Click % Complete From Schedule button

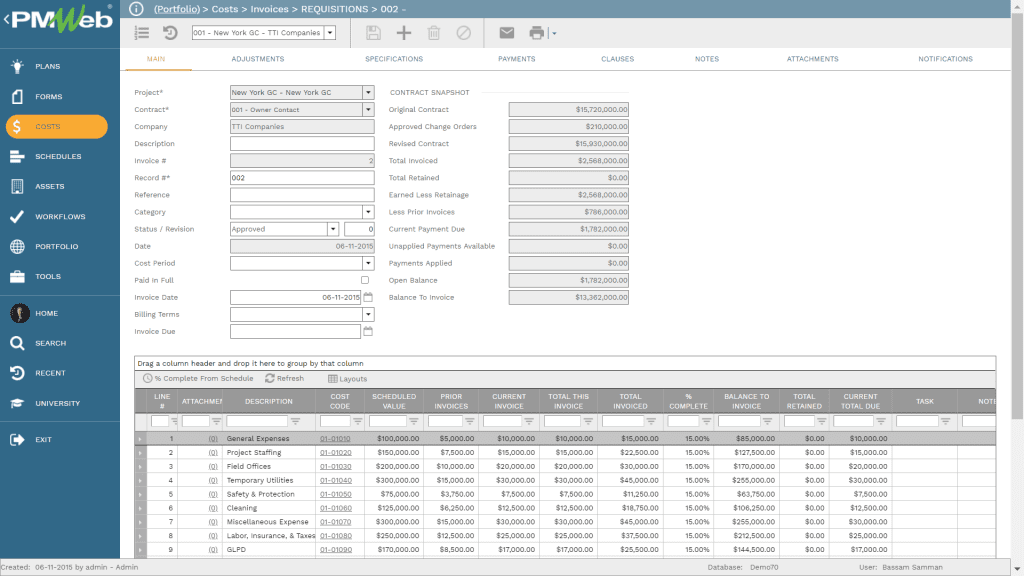point(198,379)
